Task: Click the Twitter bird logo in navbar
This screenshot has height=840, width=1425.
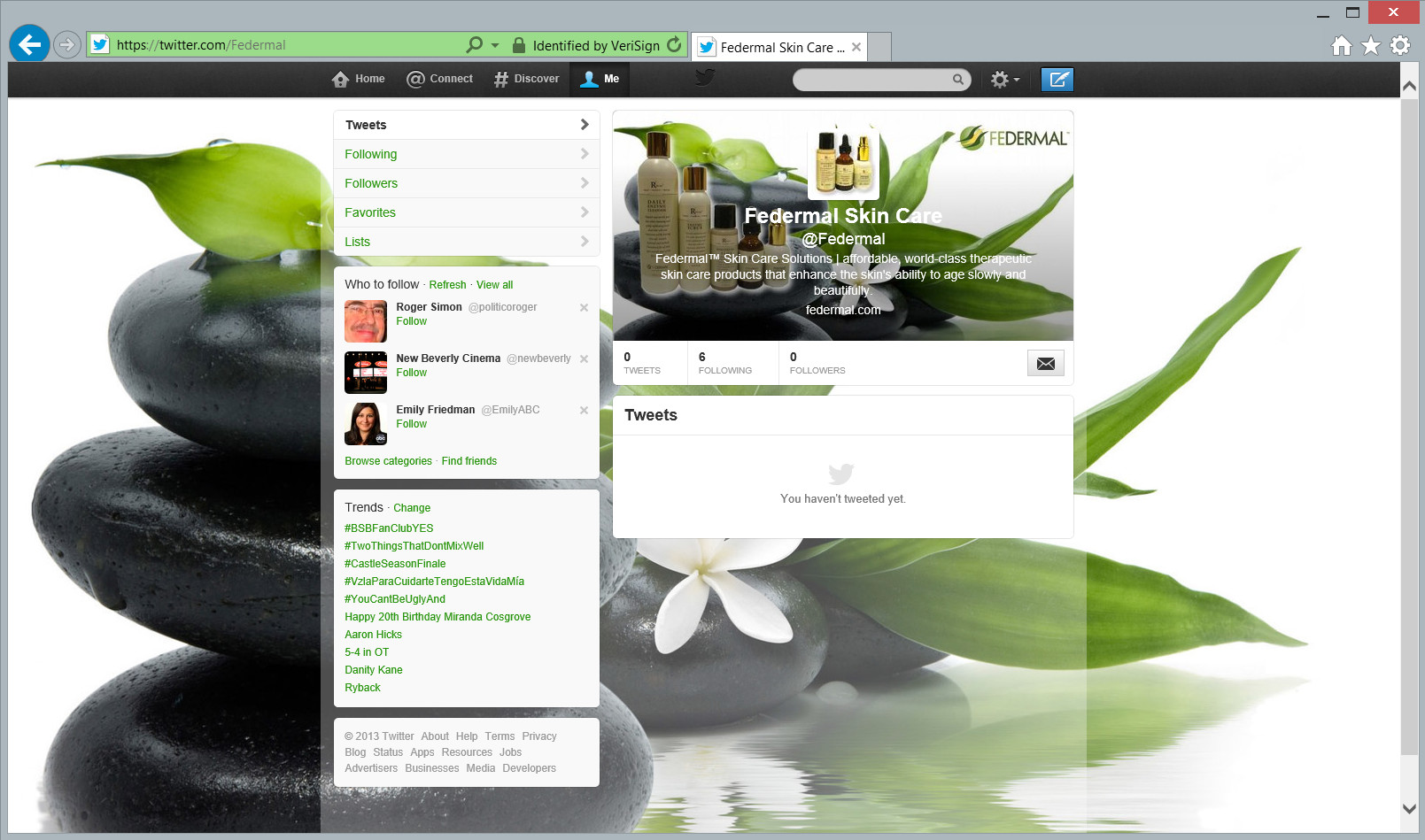Action: [705, 77]
